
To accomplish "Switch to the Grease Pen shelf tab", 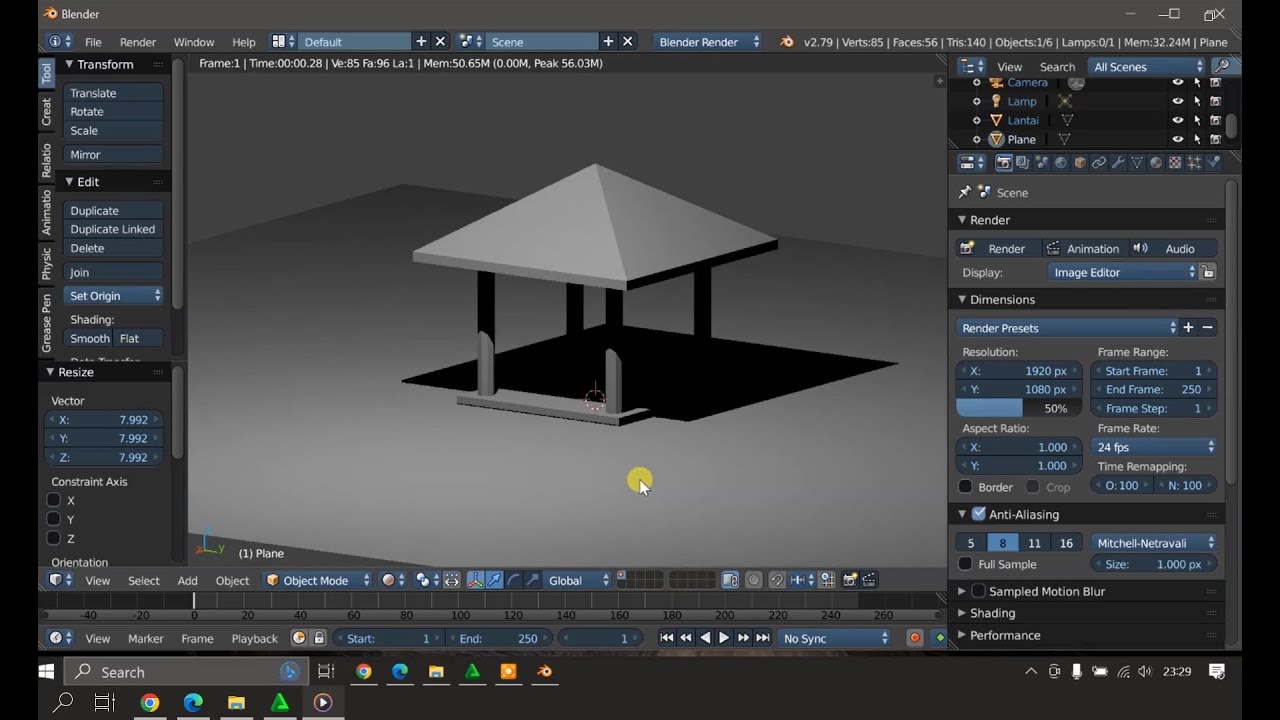I will click(x=46, y=322).
